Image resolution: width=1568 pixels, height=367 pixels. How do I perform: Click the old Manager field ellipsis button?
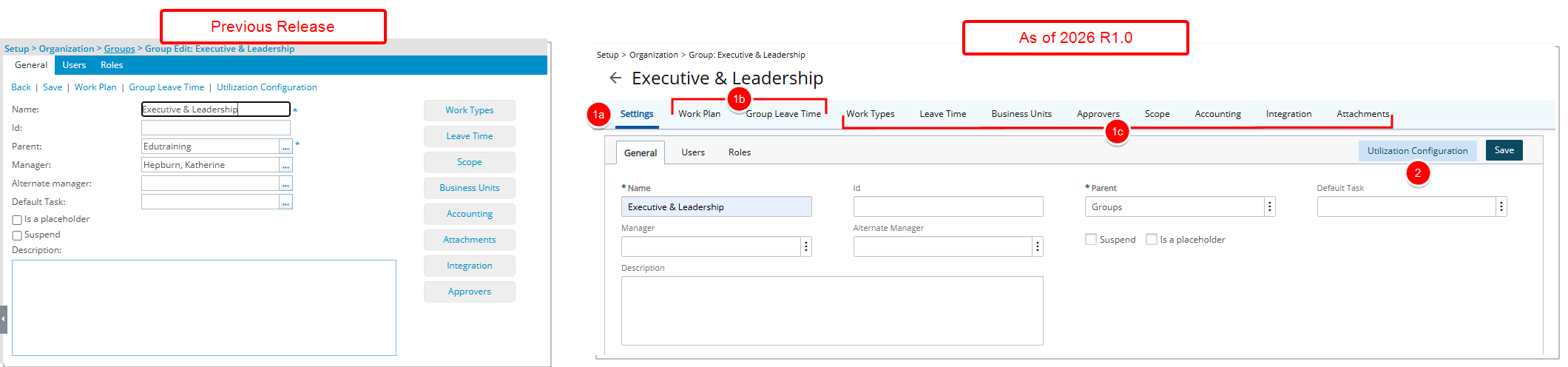(285, 165)
